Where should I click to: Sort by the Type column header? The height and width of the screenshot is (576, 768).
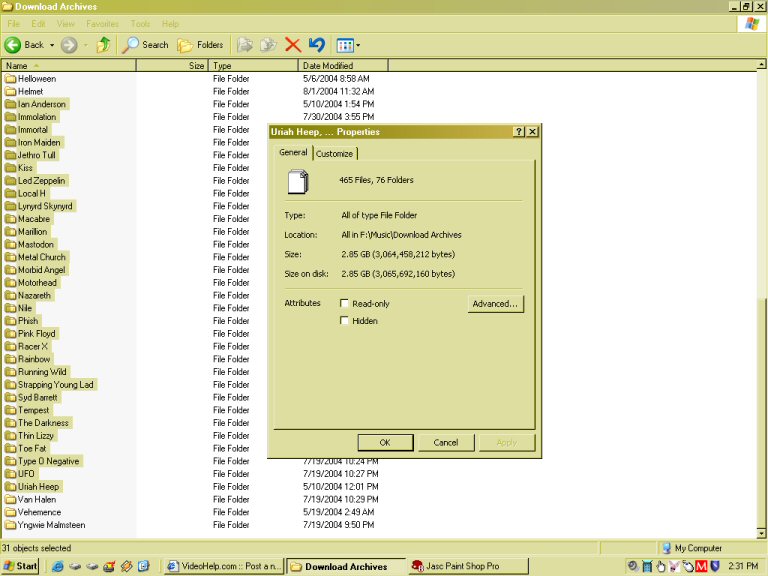click(x=253, y=65)
